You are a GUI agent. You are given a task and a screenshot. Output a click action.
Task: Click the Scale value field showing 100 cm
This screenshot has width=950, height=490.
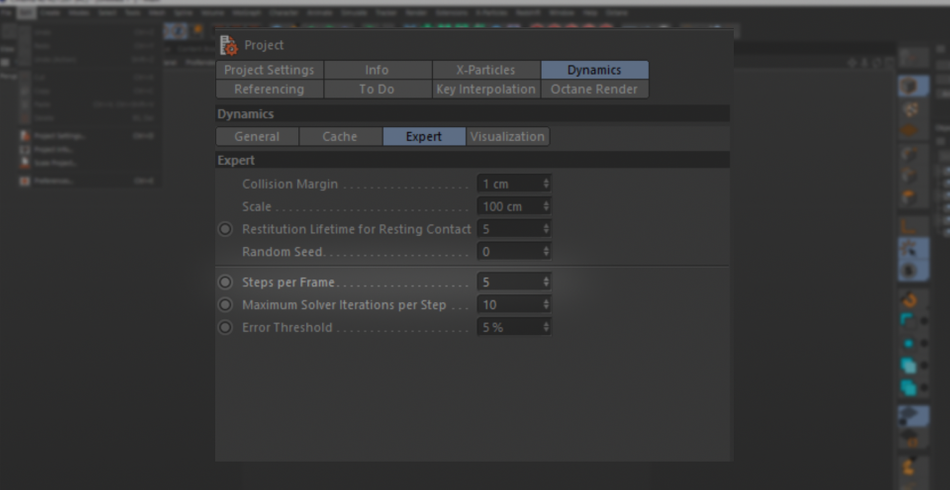(514, 207)
